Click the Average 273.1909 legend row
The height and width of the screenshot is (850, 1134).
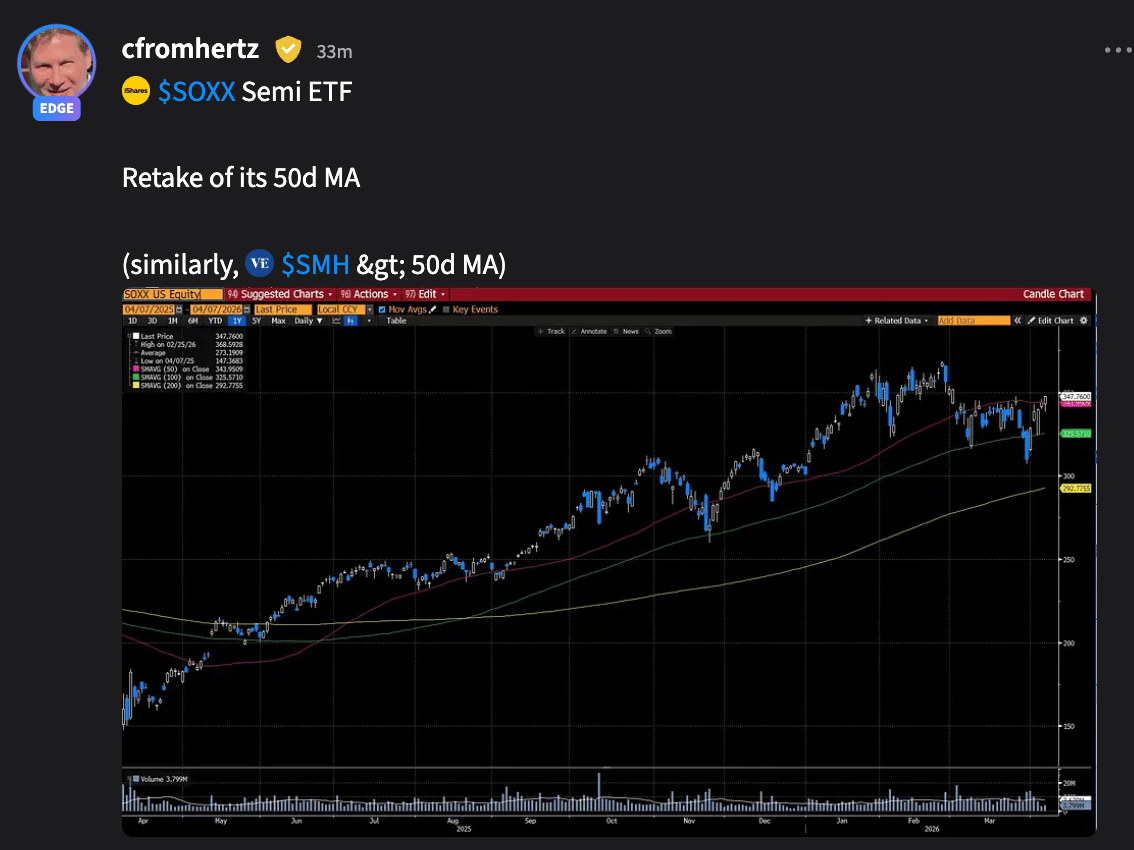pyautogui.click(x=188, y=353)
